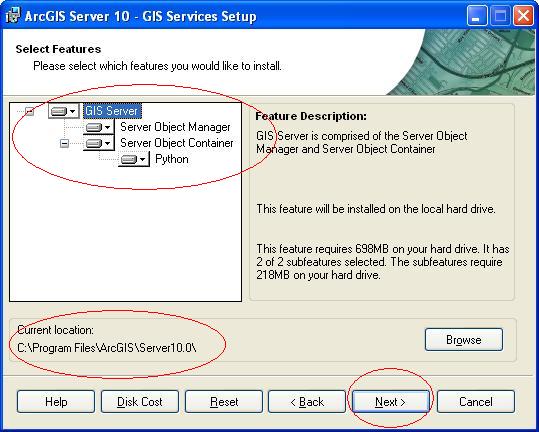Screen dimensions: 539x432
Task: Click the installer icon in title bar
Action: click(x=12, y=16)
